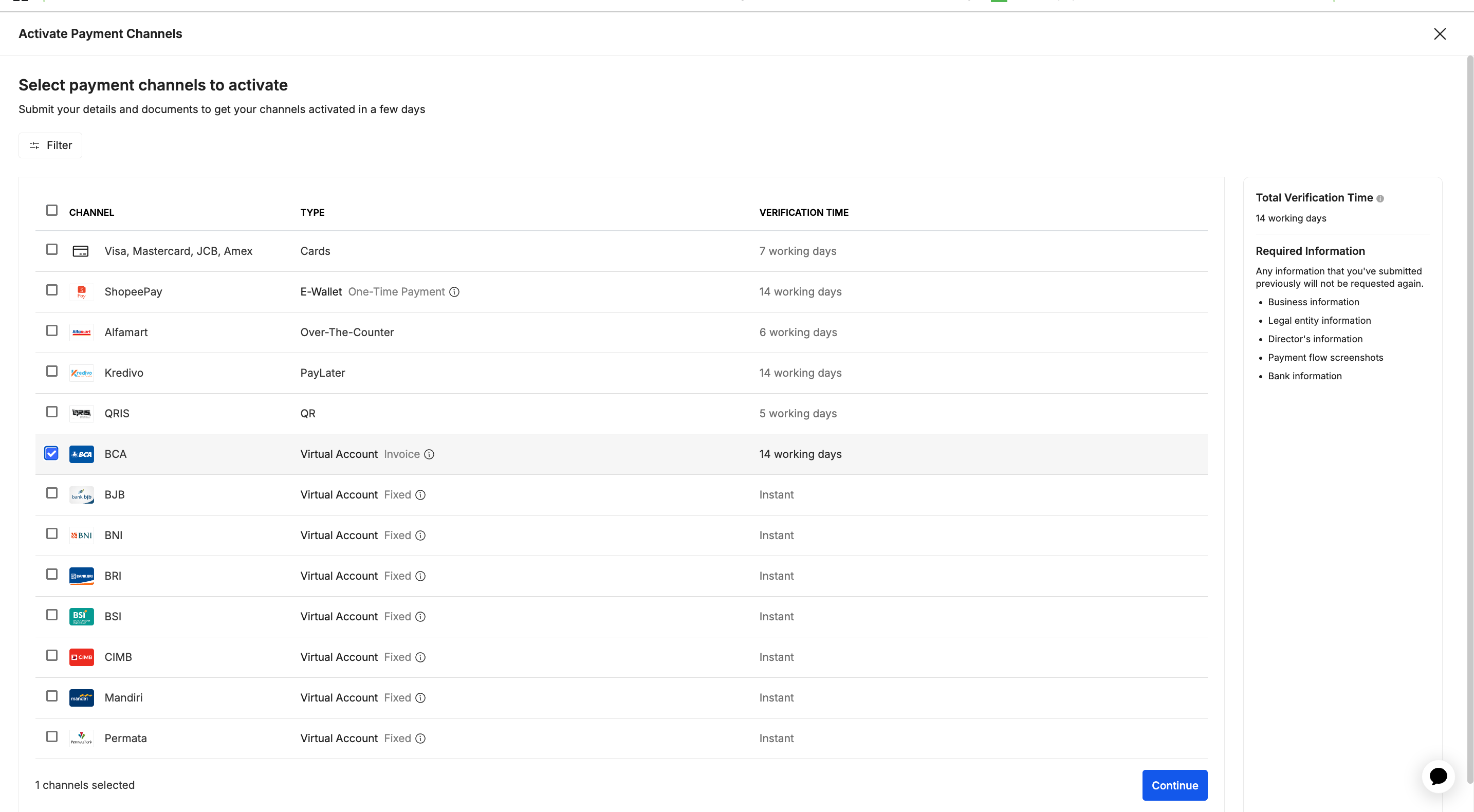Click the info icon next to CIMB Fixed type
Screen dimensions: 1474x812
[420, 657]
